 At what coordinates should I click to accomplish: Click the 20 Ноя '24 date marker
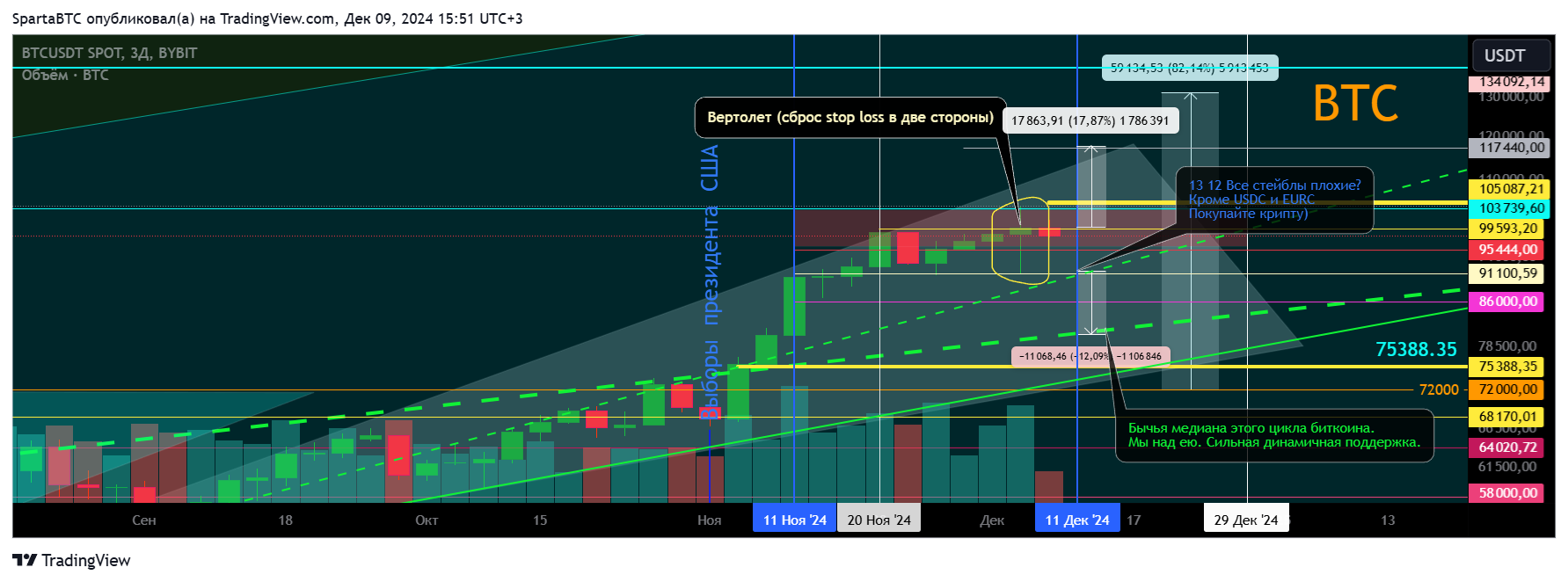tap(879, 520)
